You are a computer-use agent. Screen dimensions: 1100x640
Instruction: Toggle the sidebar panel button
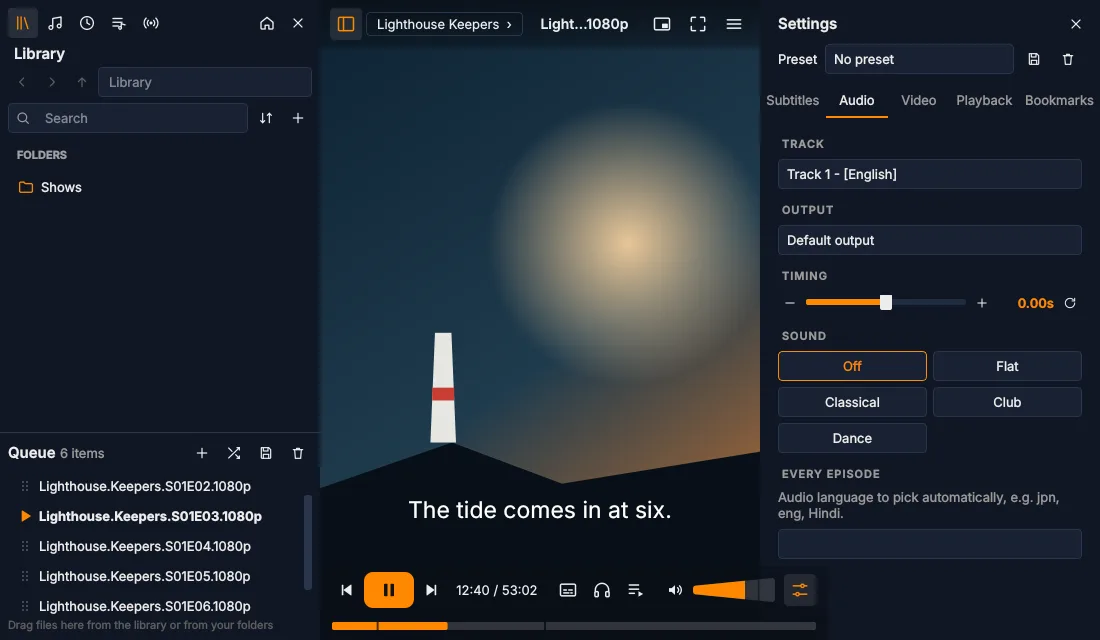pyautogui.click(x=346, y=24)
